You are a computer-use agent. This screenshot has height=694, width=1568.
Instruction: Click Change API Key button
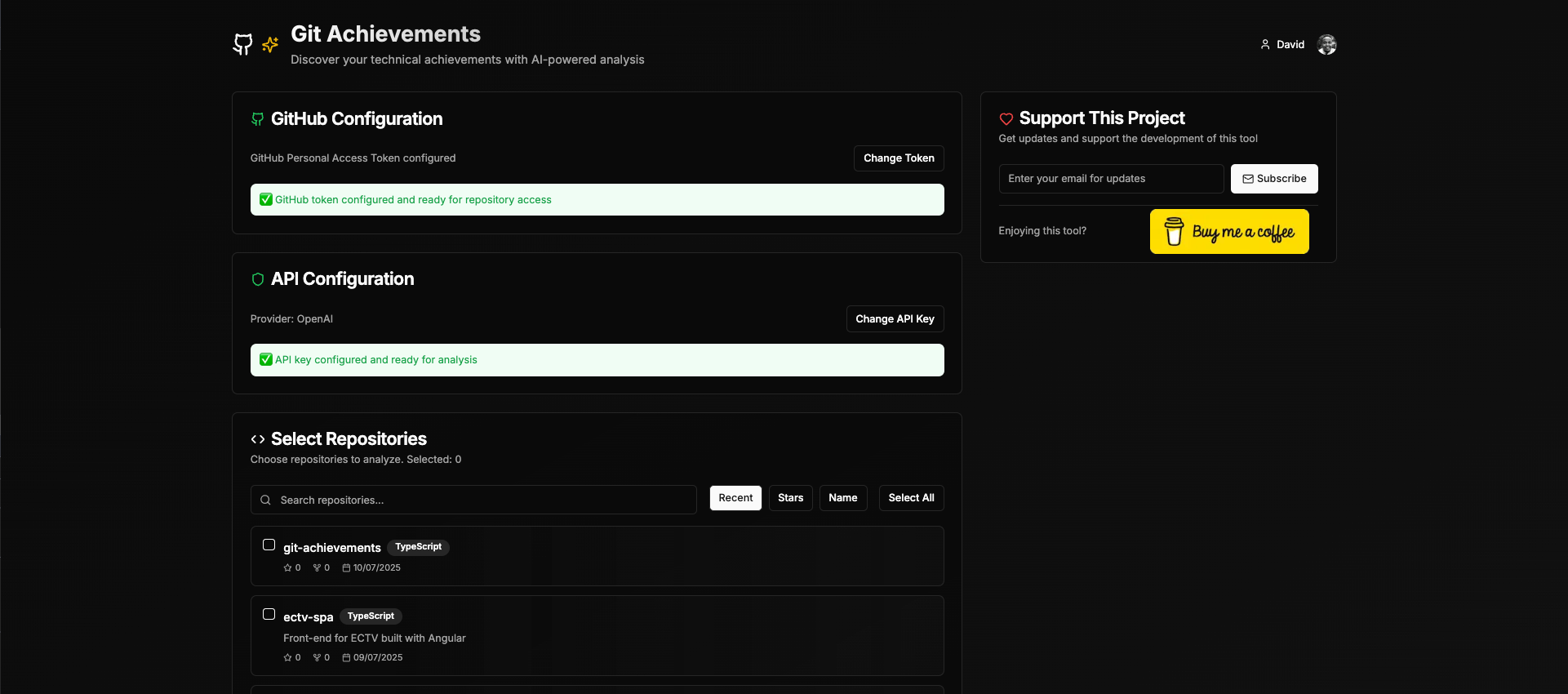point(895,319)
